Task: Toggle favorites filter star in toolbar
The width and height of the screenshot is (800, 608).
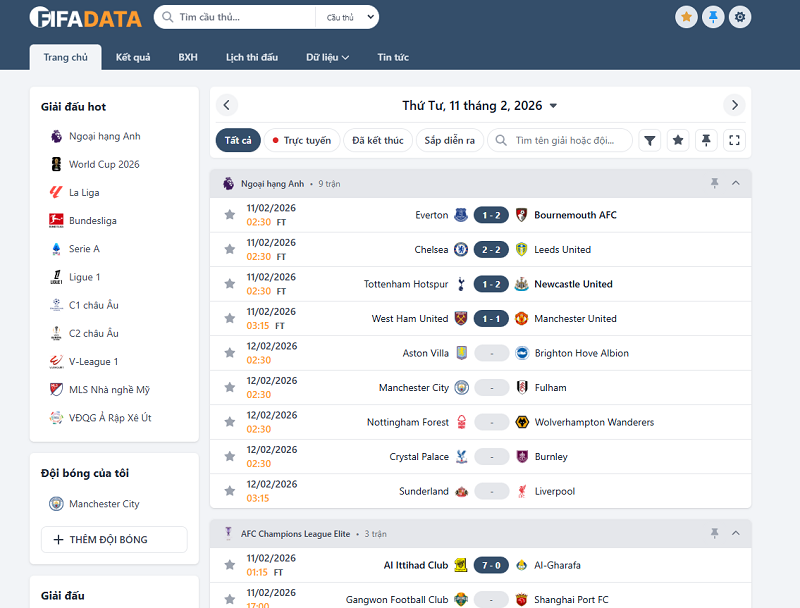Action: pyautogui.click(x=678, y=141)
